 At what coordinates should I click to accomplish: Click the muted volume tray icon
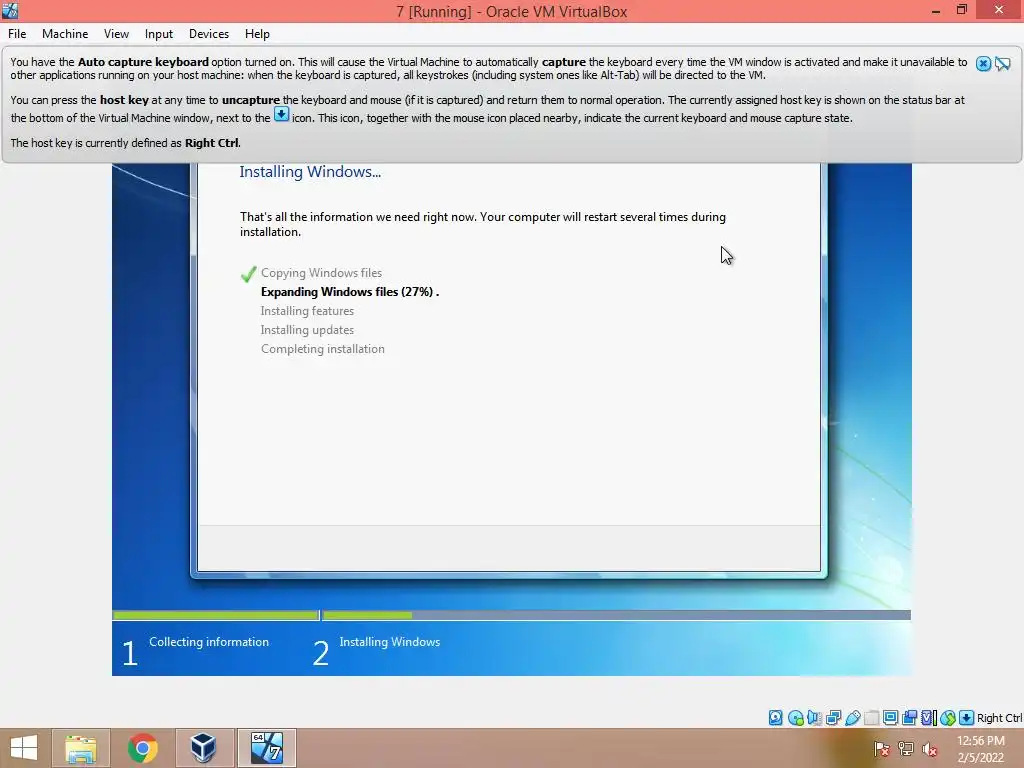click(x=930, y=749)
